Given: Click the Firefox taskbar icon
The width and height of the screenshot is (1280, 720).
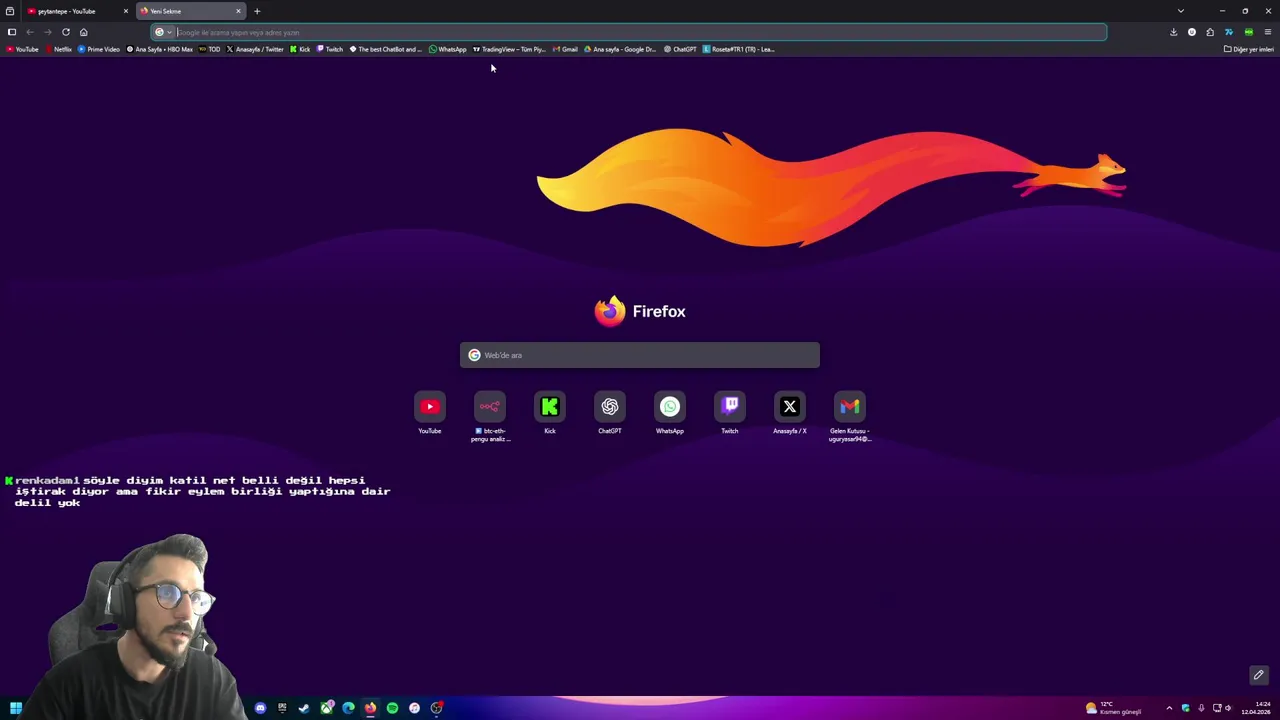Looking at the screenshot, I should [370, 708].
